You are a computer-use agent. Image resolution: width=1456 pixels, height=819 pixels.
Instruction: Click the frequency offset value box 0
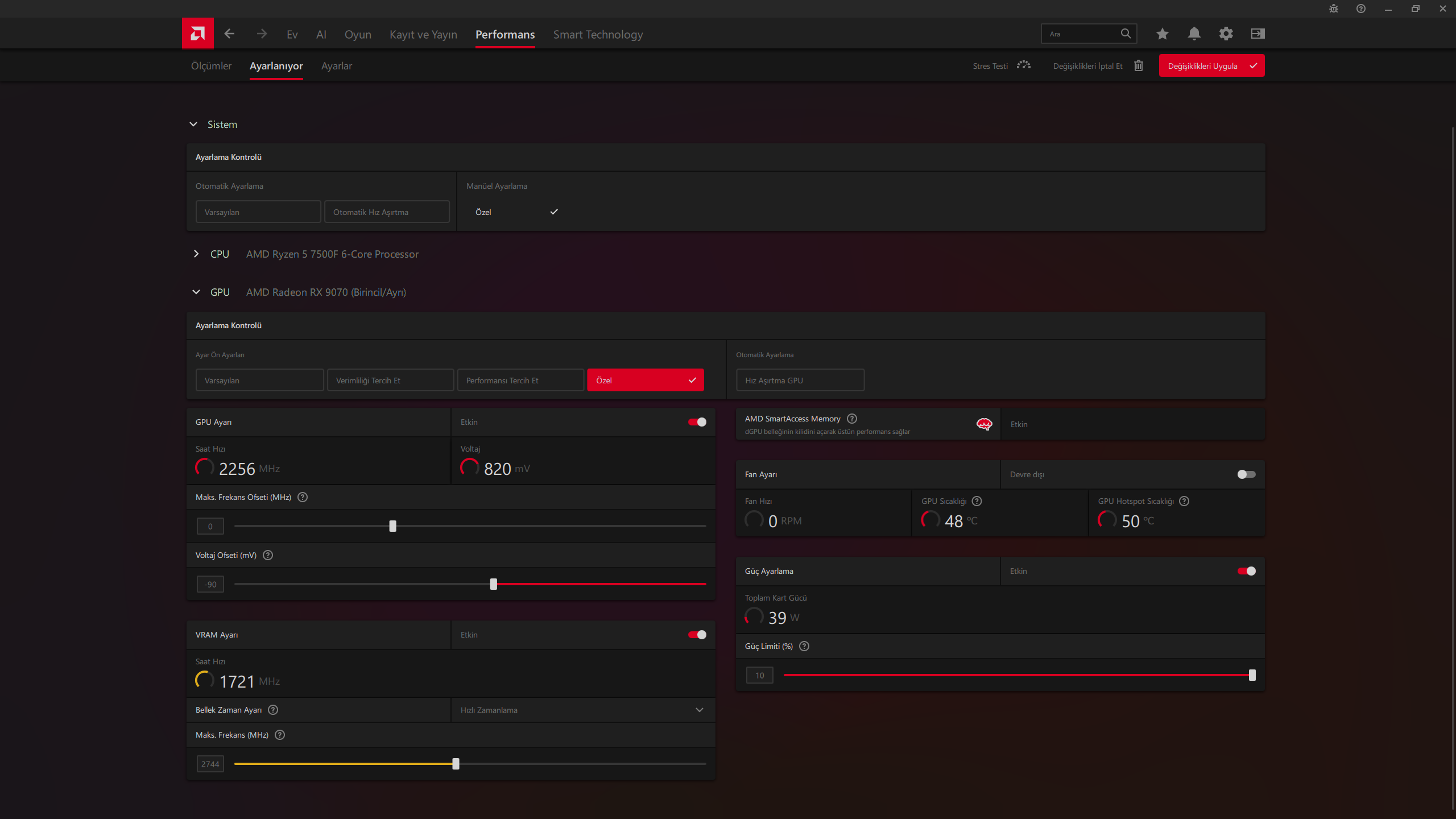click(x=210, y=526)
